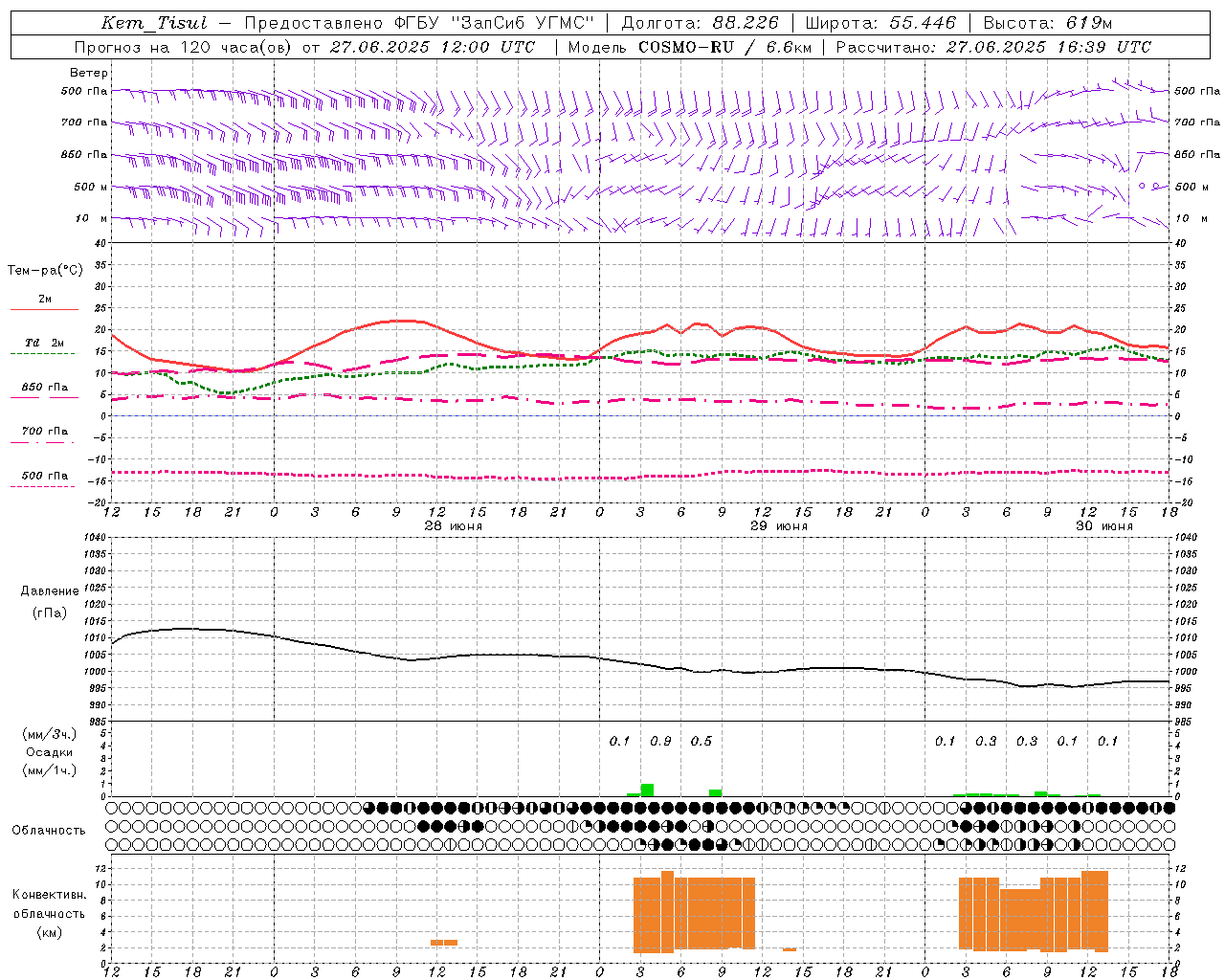Click the '30 июня' date label
This screenshot has width=1225, height=980.
(1103, 526)
